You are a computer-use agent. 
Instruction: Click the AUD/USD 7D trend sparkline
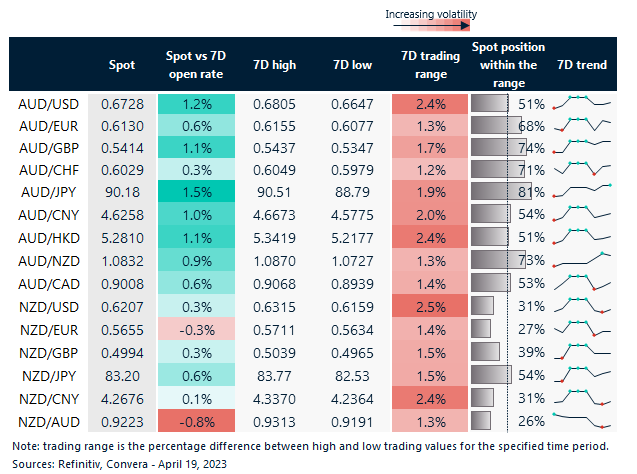[584, 103]
